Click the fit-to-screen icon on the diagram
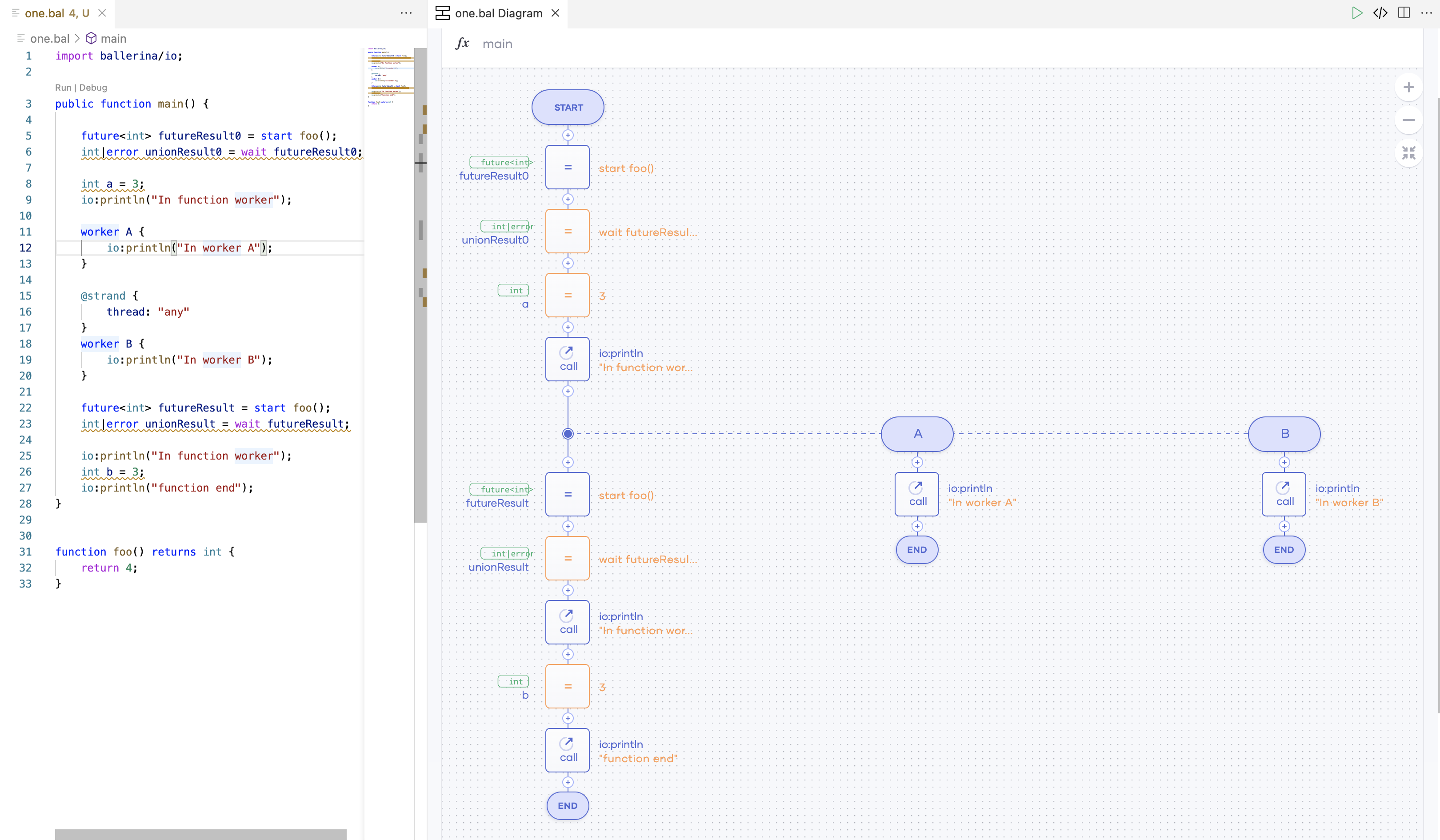 click(x=1409, y=152)
